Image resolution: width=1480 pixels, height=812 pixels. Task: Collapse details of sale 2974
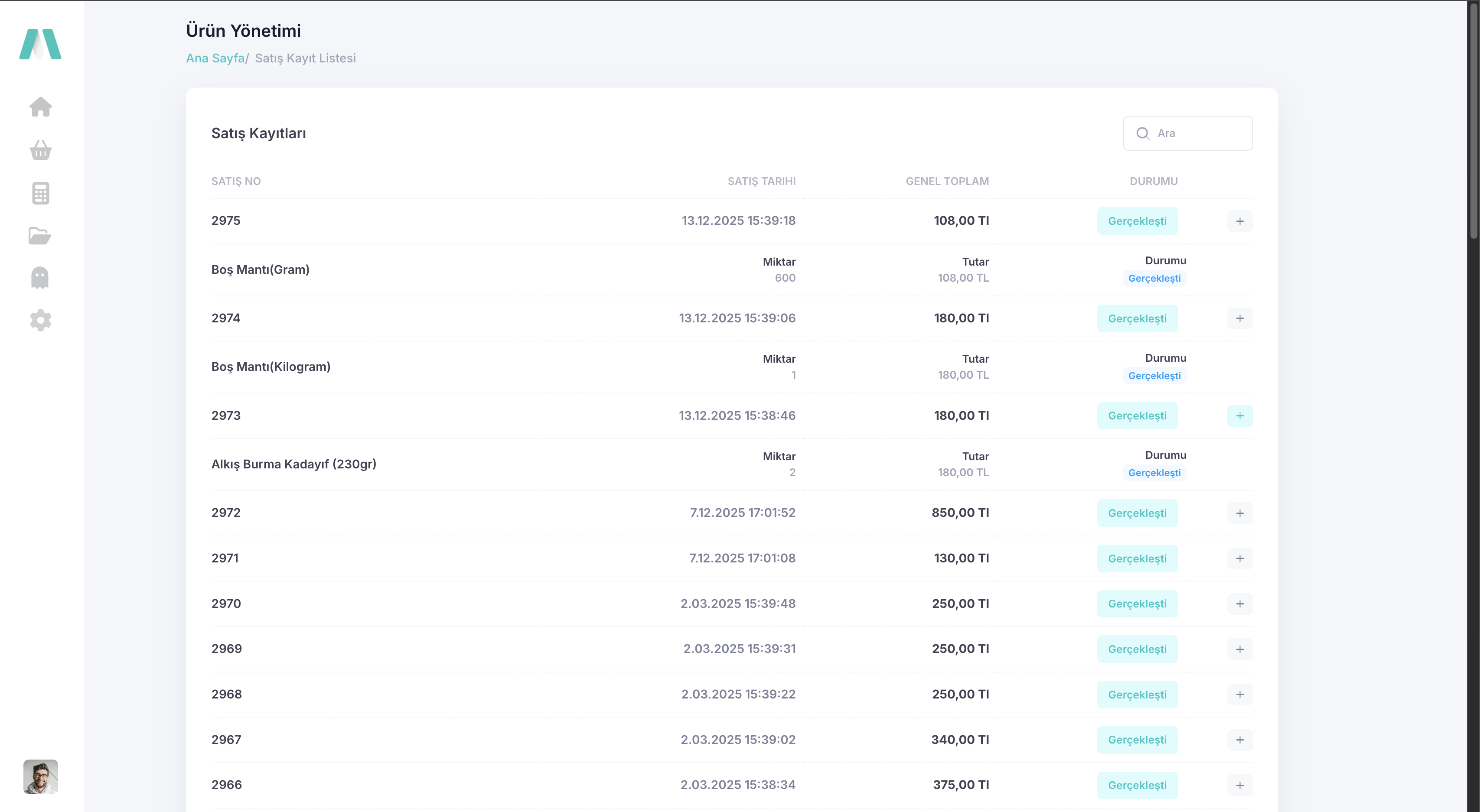point(1240,318)
